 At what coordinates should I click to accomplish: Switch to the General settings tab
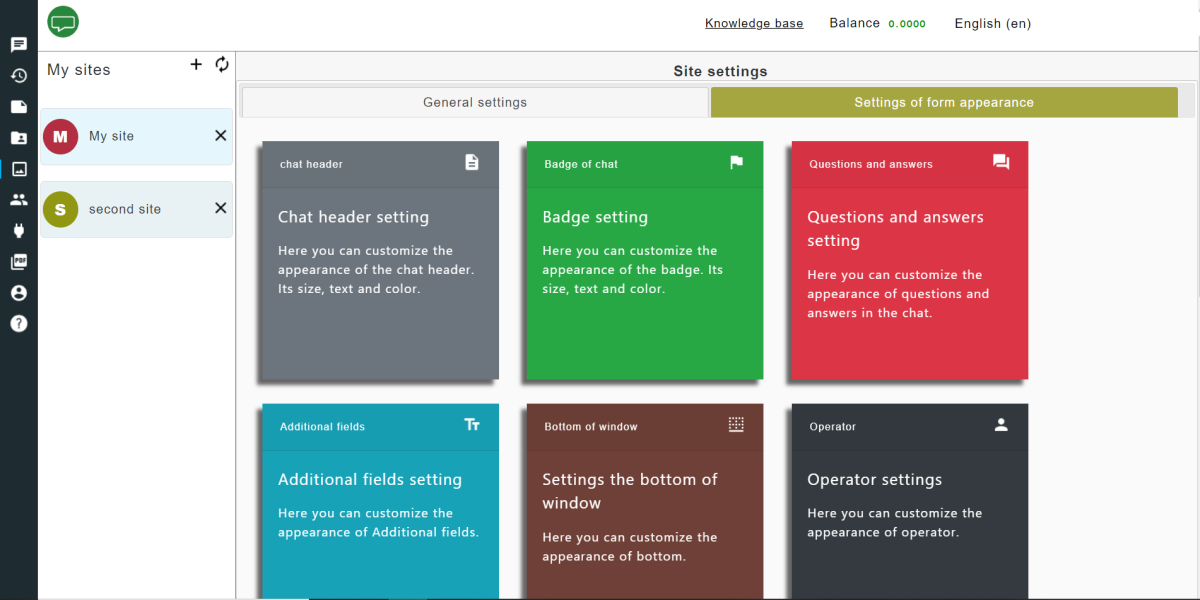click(x=475, y=102)
